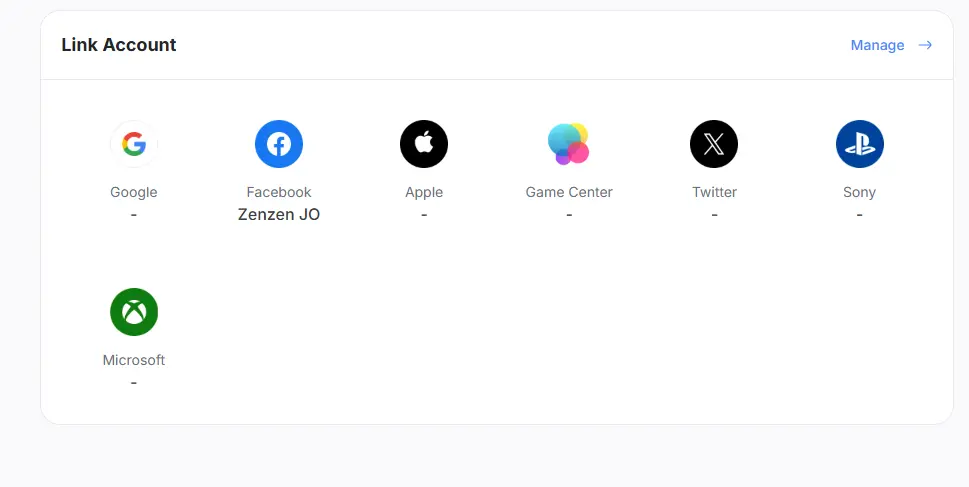The height and width of the screenshot is (487, 969).
Task: Click the Apple label text
Action: pos(424,192)
